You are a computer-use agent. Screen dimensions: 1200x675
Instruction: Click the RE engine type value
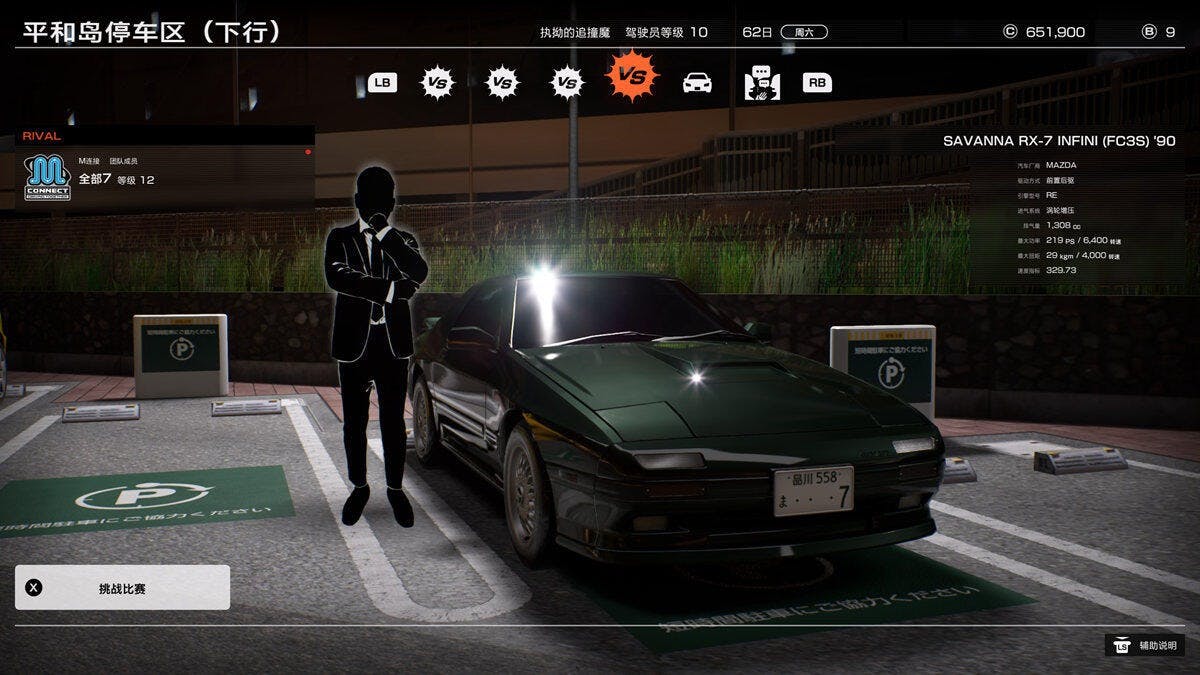click(1052, 195)
